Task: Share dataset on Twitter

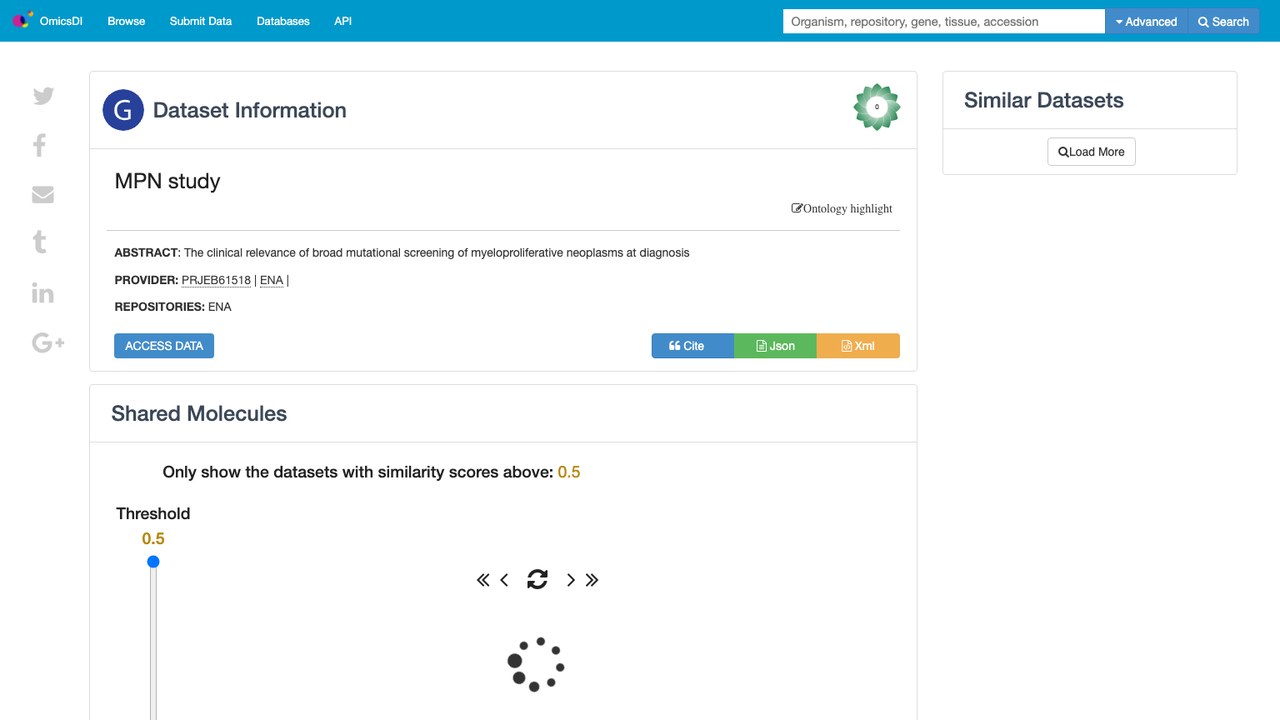Action: (x=43, y=96)
